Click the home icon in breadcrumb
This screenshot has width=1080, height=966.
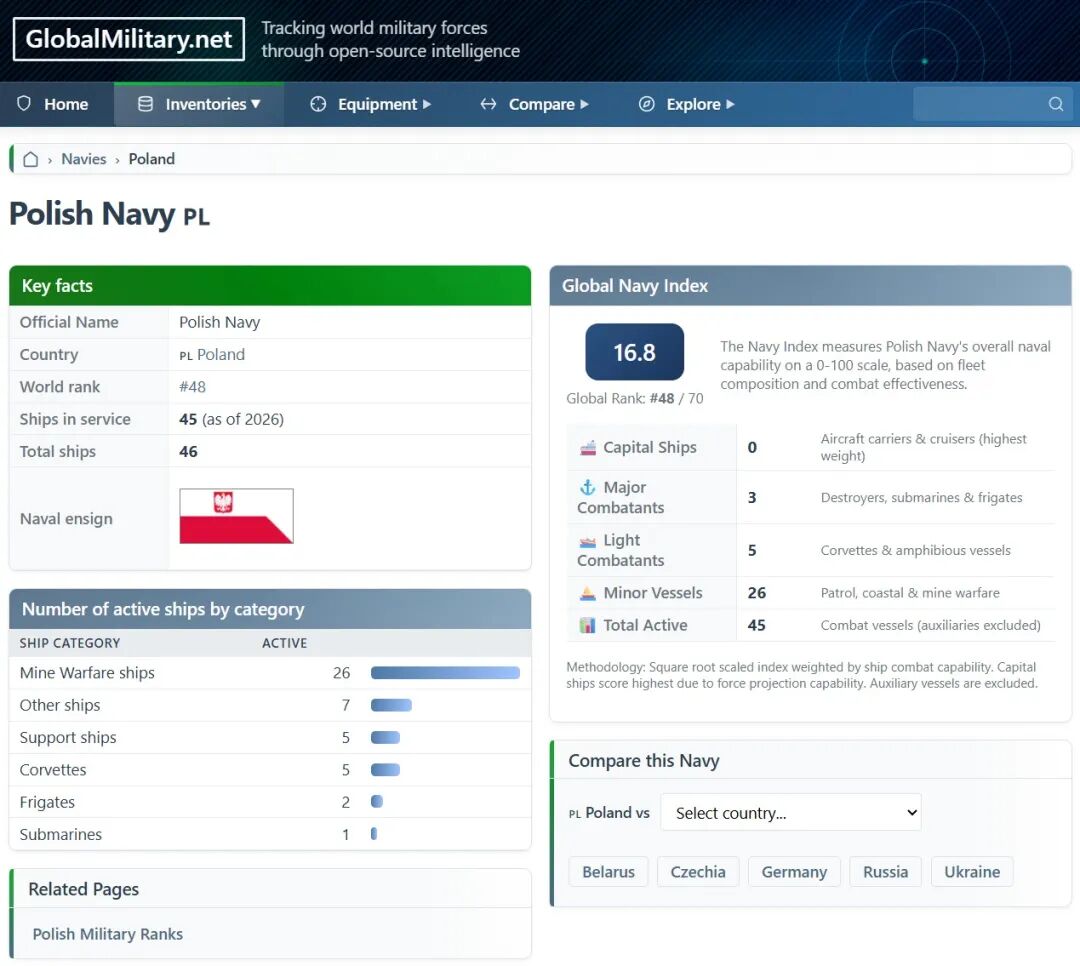pyautogui.click(x=31, y=159)
